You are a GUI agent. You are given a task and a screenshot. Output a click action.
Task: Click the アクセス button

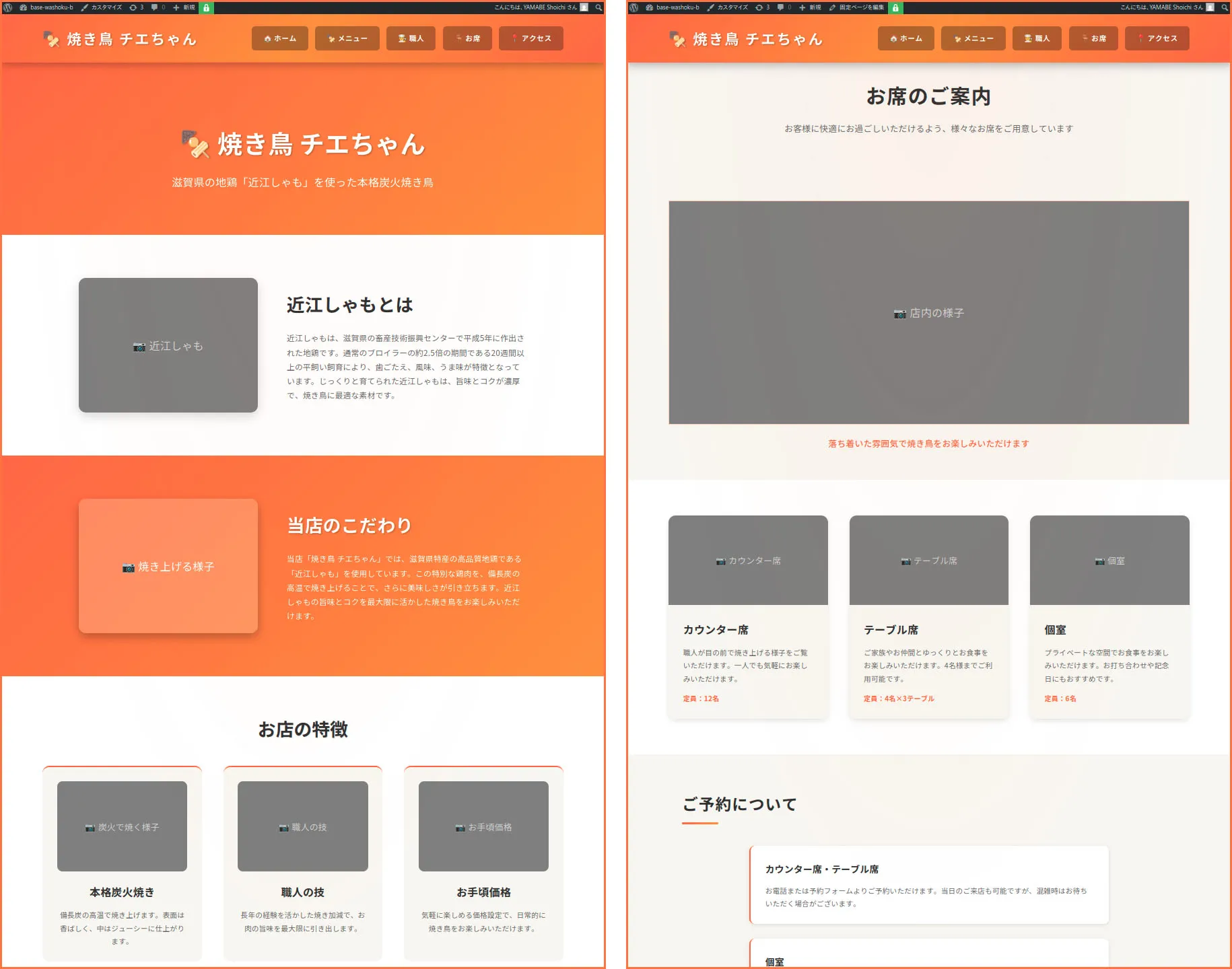click(531, 38)
